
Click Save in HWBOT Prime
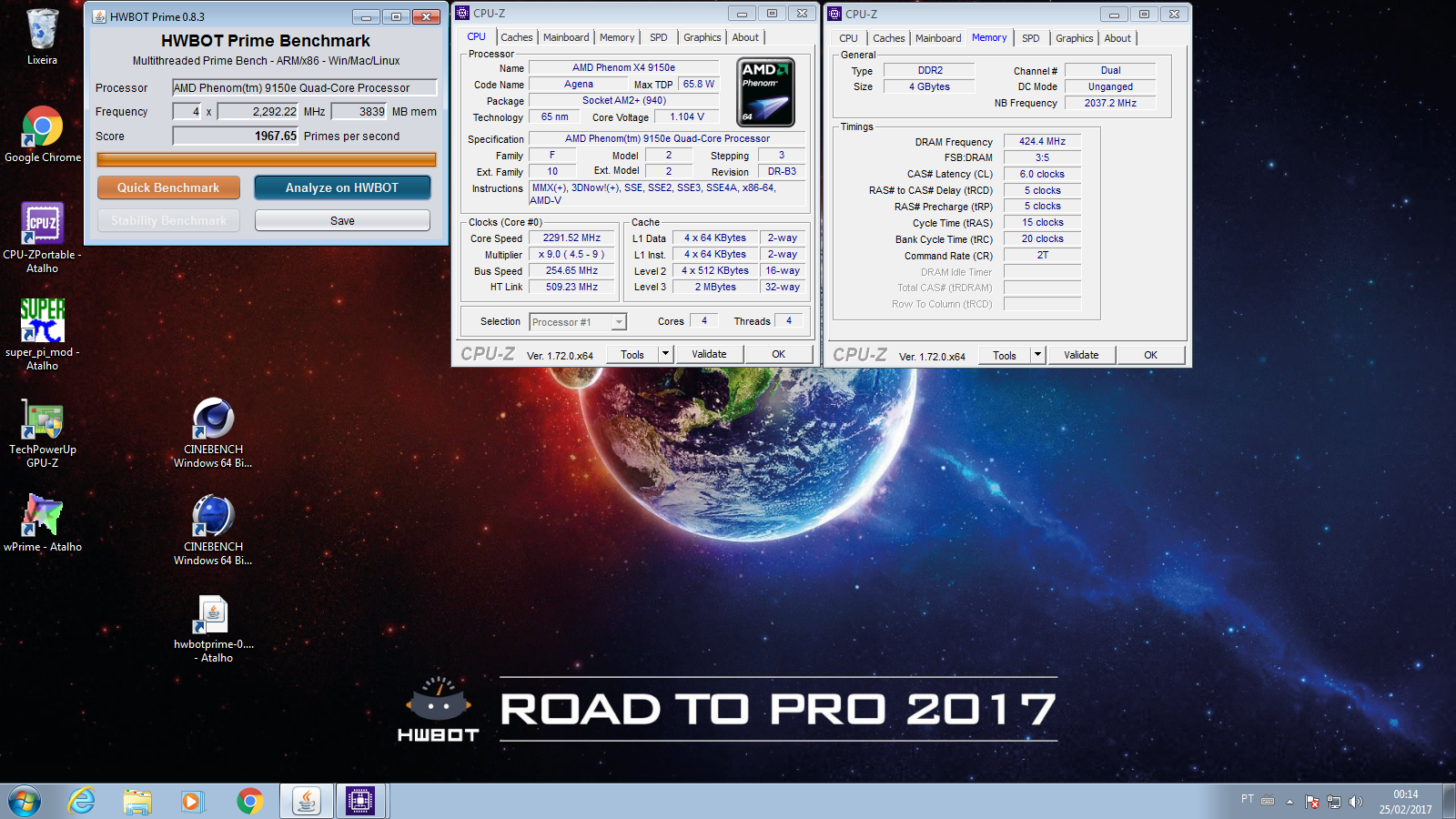click(x=342, y=220)
